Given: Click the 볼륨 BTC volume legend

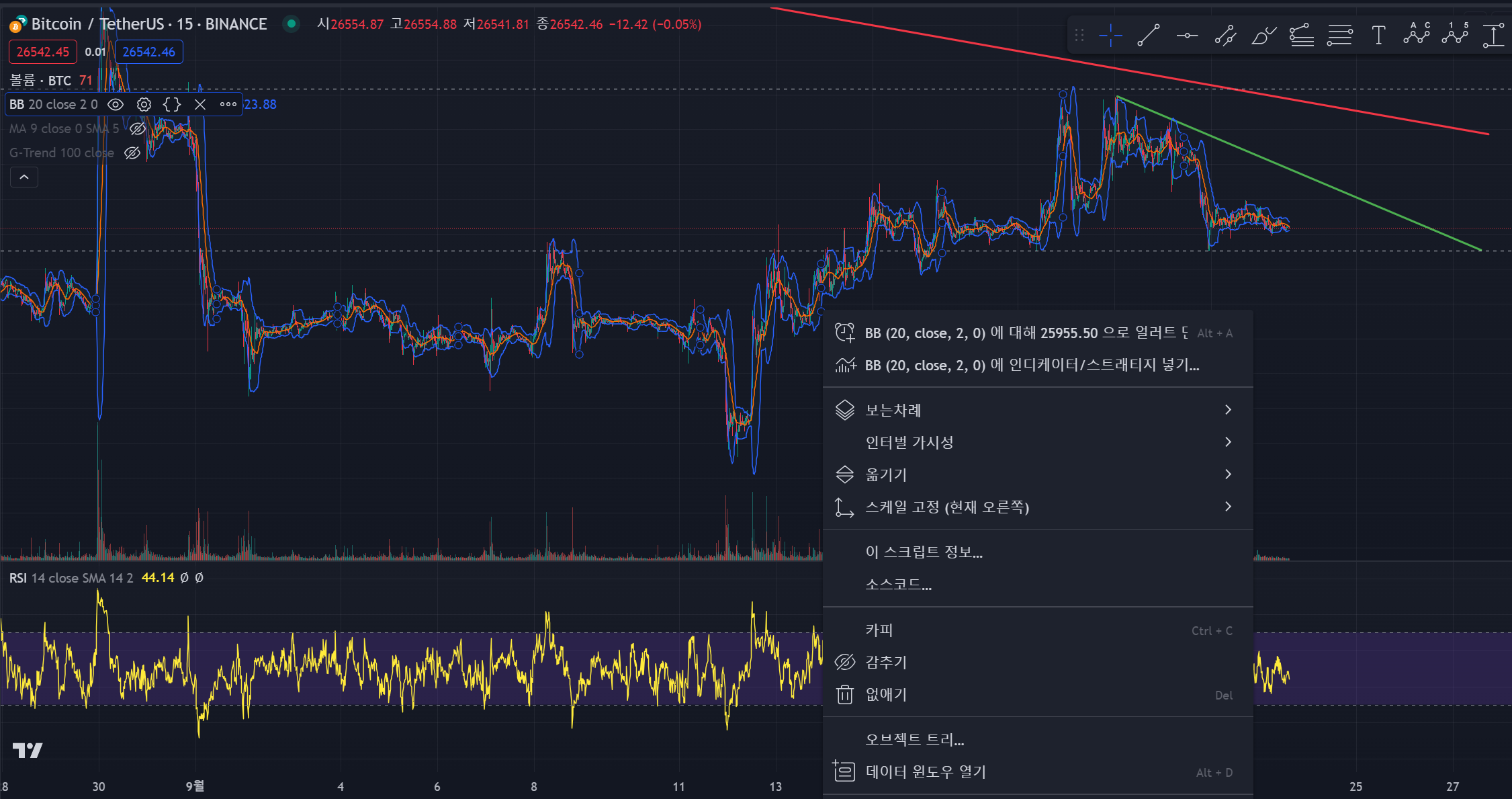Looking at the screenshot, I should [40, 81].
